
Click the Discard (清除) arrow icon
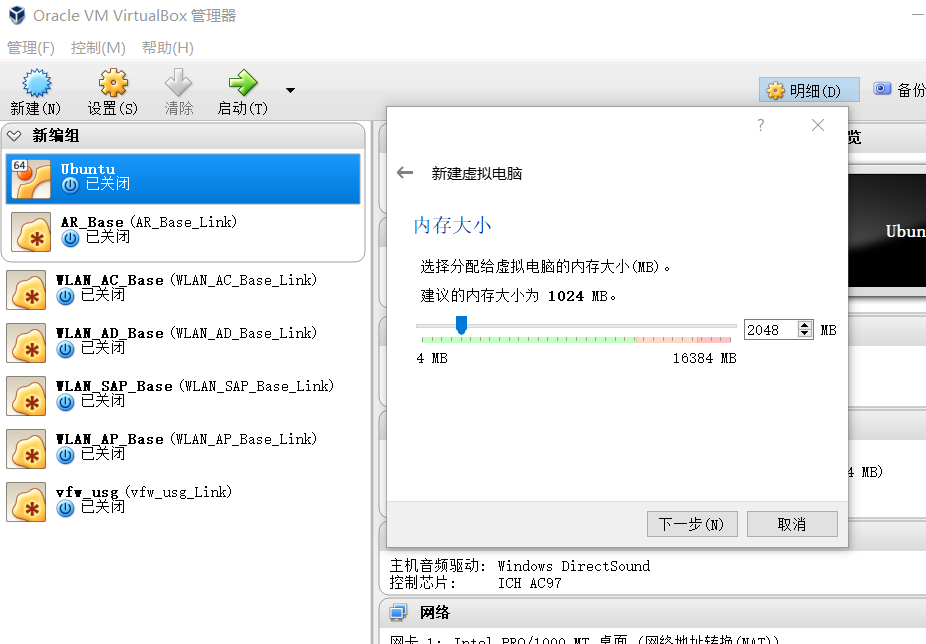click(178, 83)
